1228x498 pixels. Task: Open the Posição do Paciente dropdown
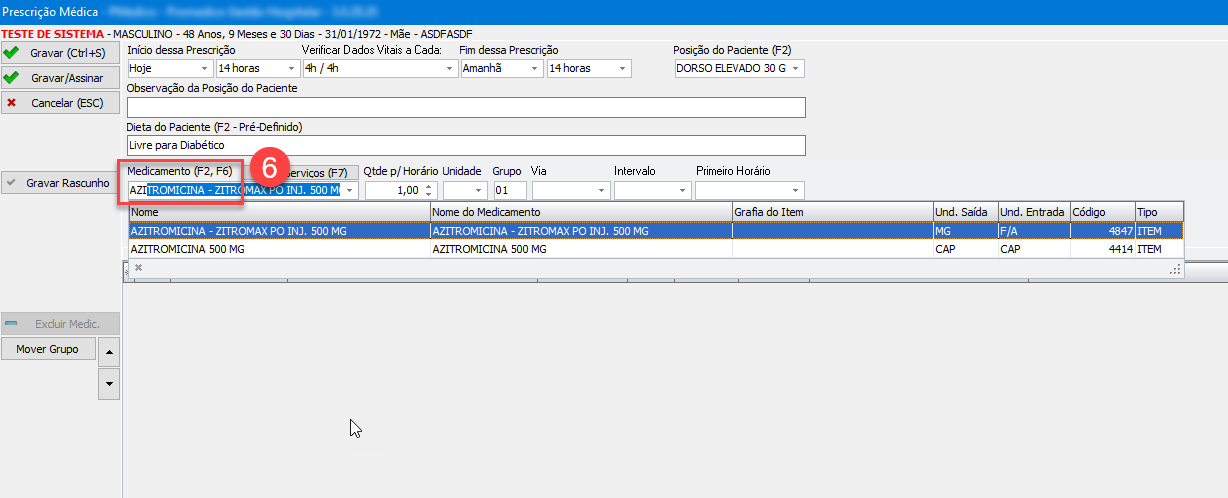(796, 68)
